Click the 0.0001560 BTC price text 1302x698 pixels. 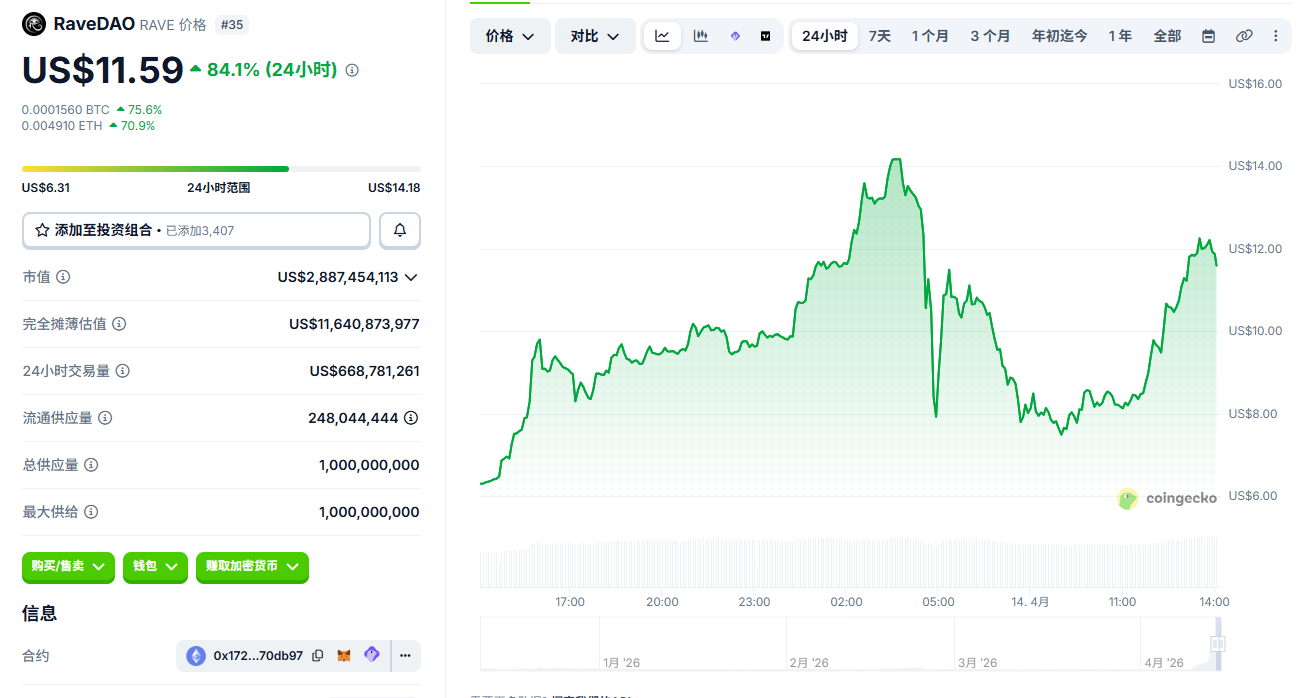coord(66,110)
